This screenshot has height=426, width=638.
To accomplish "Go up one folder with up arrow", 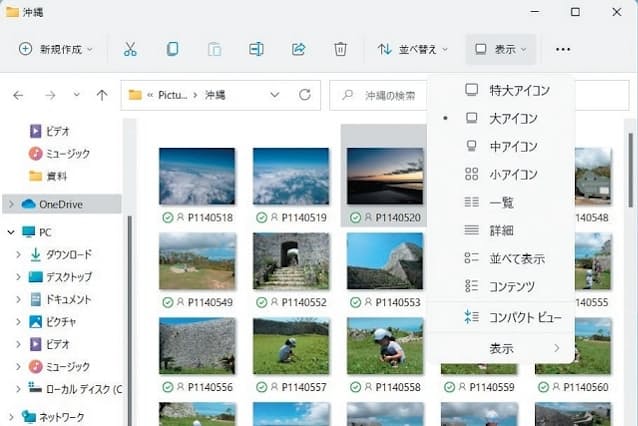I will pos(101,95).
